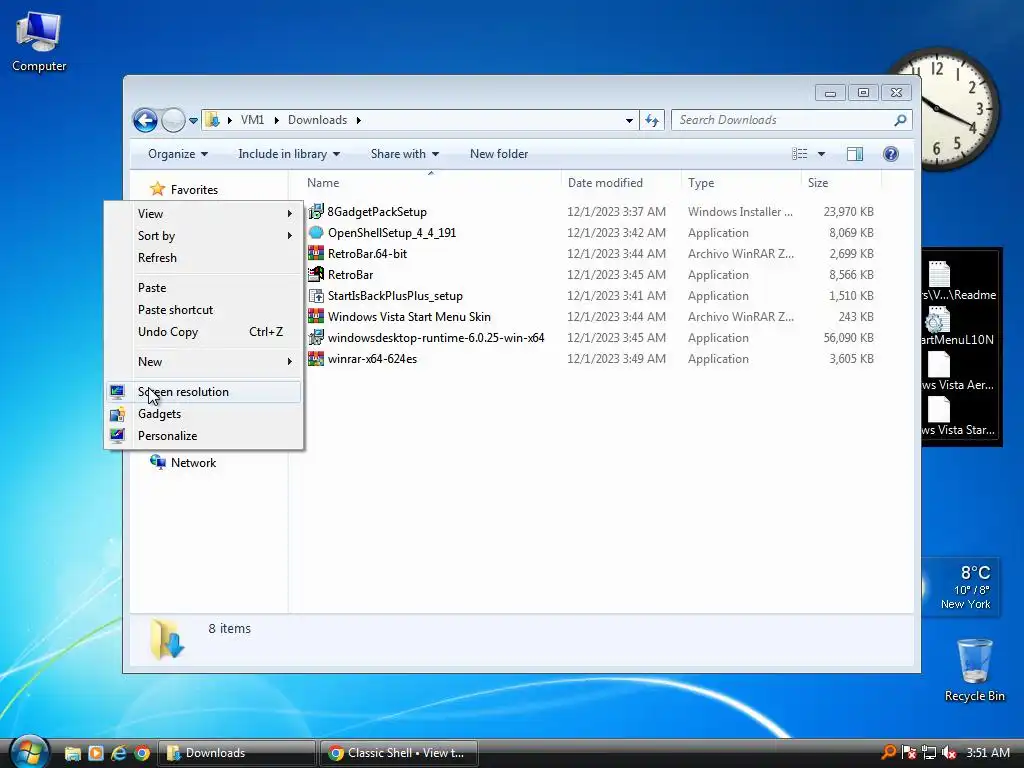Click the Recycle Bin desktop icon
Image resolution: width=1024 pixels, height=768 pixels.
point(974,670)
